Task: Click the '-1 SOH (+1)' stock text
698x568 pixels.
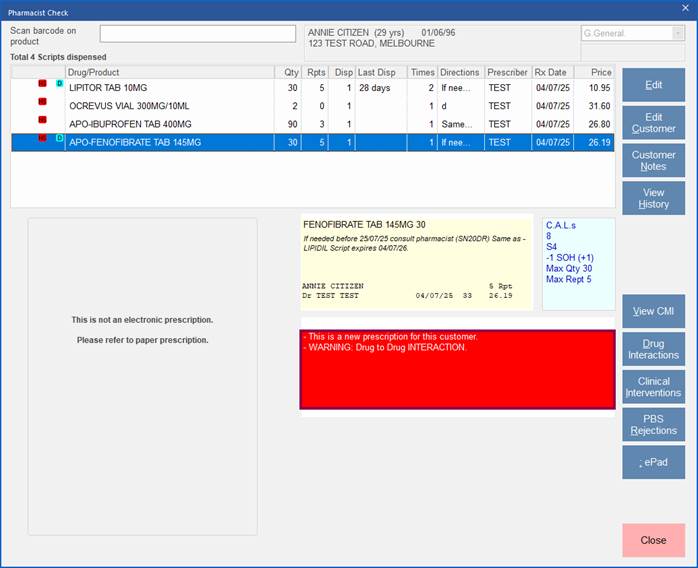Action: 570,257
